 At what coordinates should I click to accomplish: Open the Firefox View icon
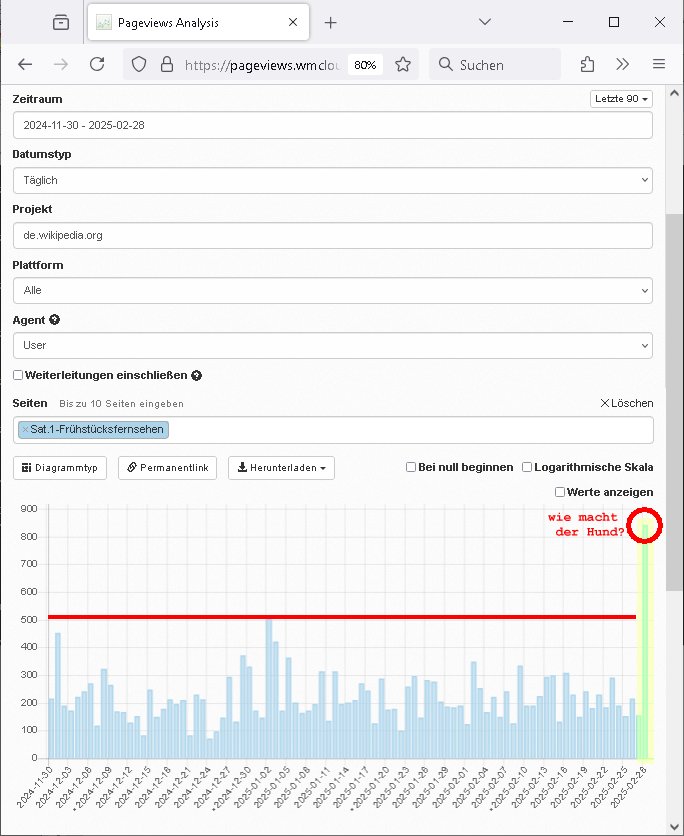[61, 22]
